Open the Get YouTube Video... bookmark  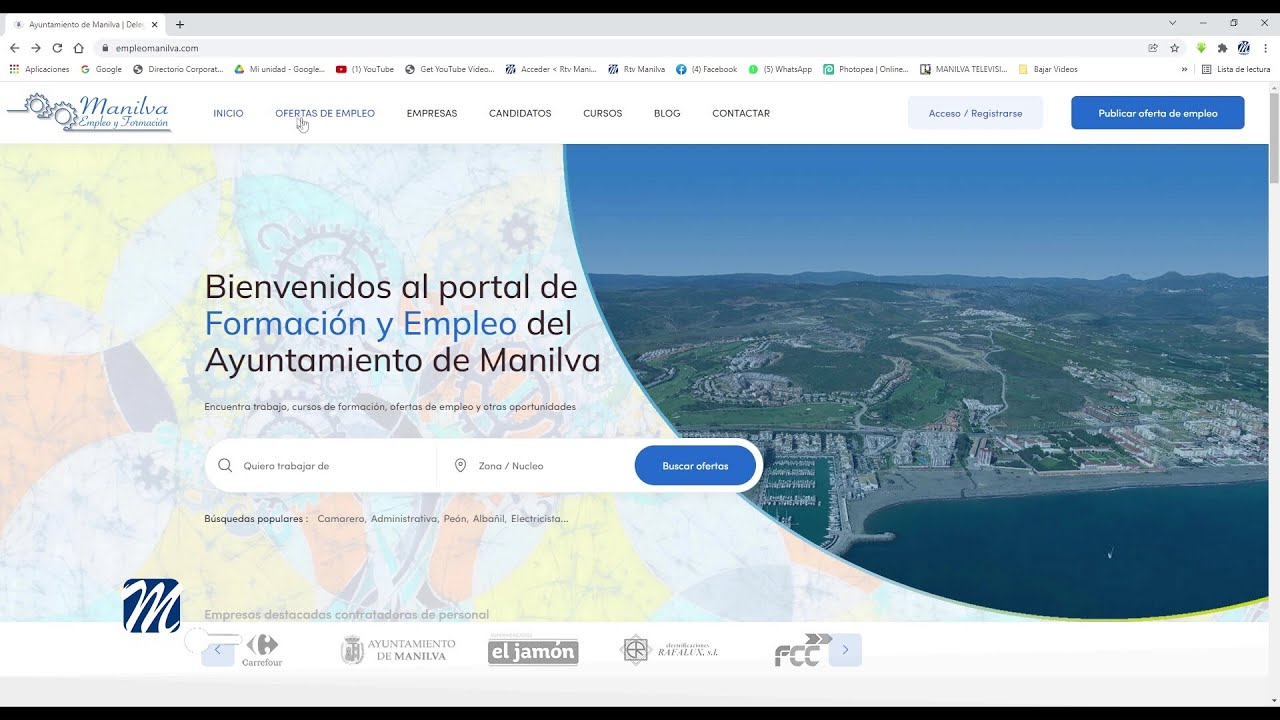click(450, 70)
